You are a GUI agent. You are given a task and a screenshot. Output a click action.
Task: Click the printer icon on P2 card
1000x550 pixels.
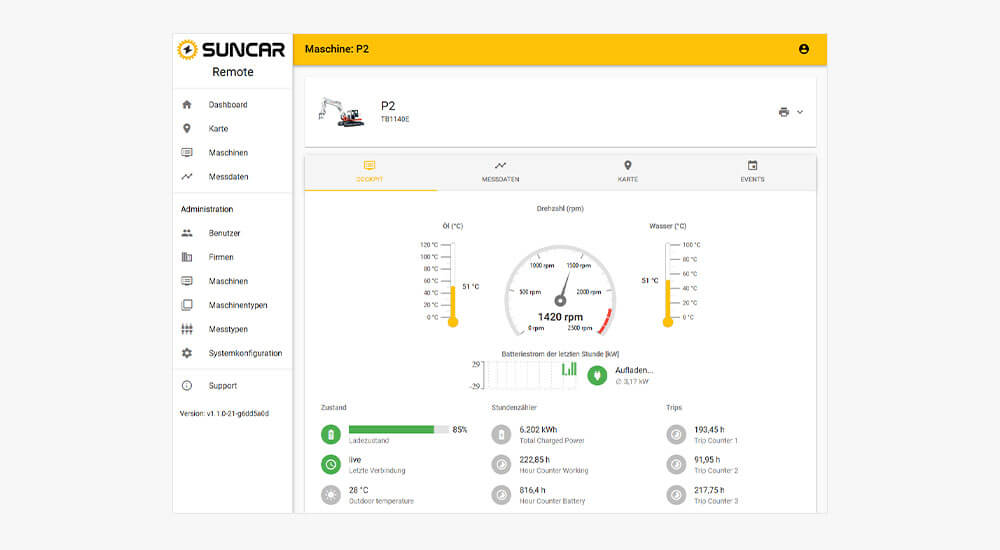(x=784, y=112)
